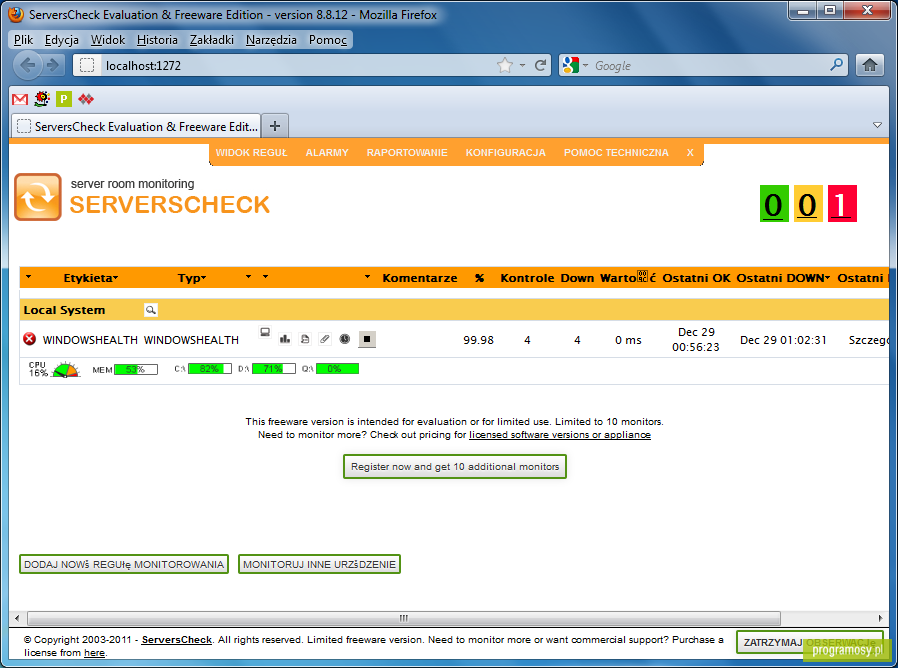Click the red error status icon for WINDOWSHEALTH

pos(30,339)
